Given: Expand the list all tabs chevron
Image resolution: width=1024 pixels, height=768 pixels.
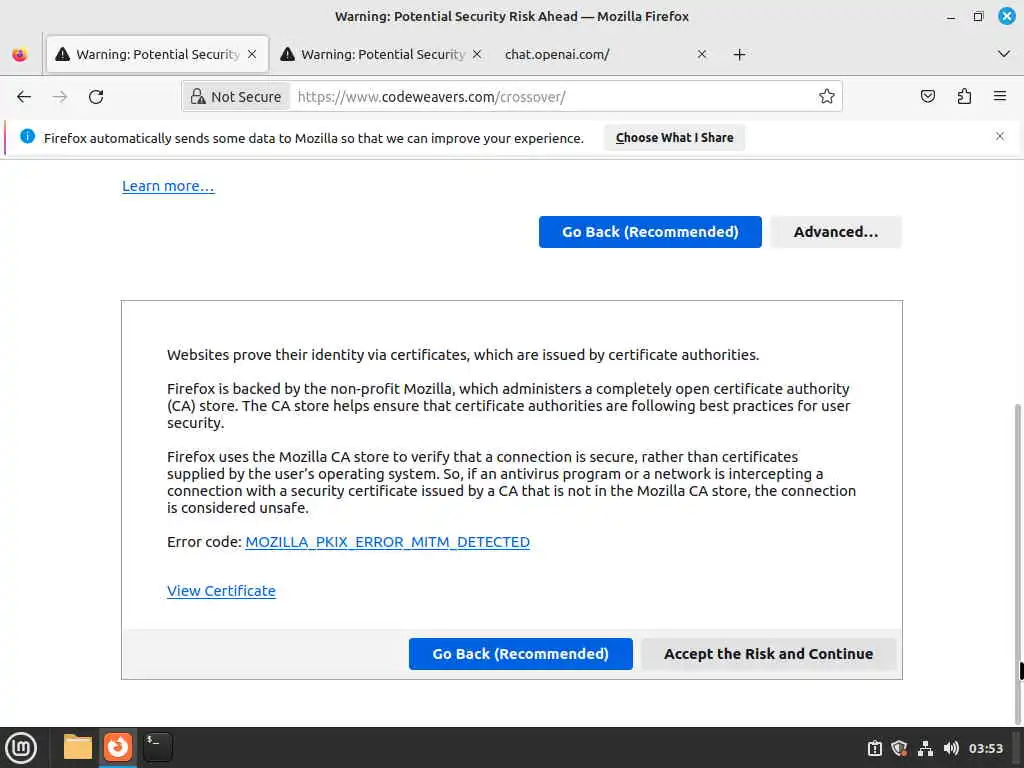Looking at the screenshot, I should pos(1004,54).
